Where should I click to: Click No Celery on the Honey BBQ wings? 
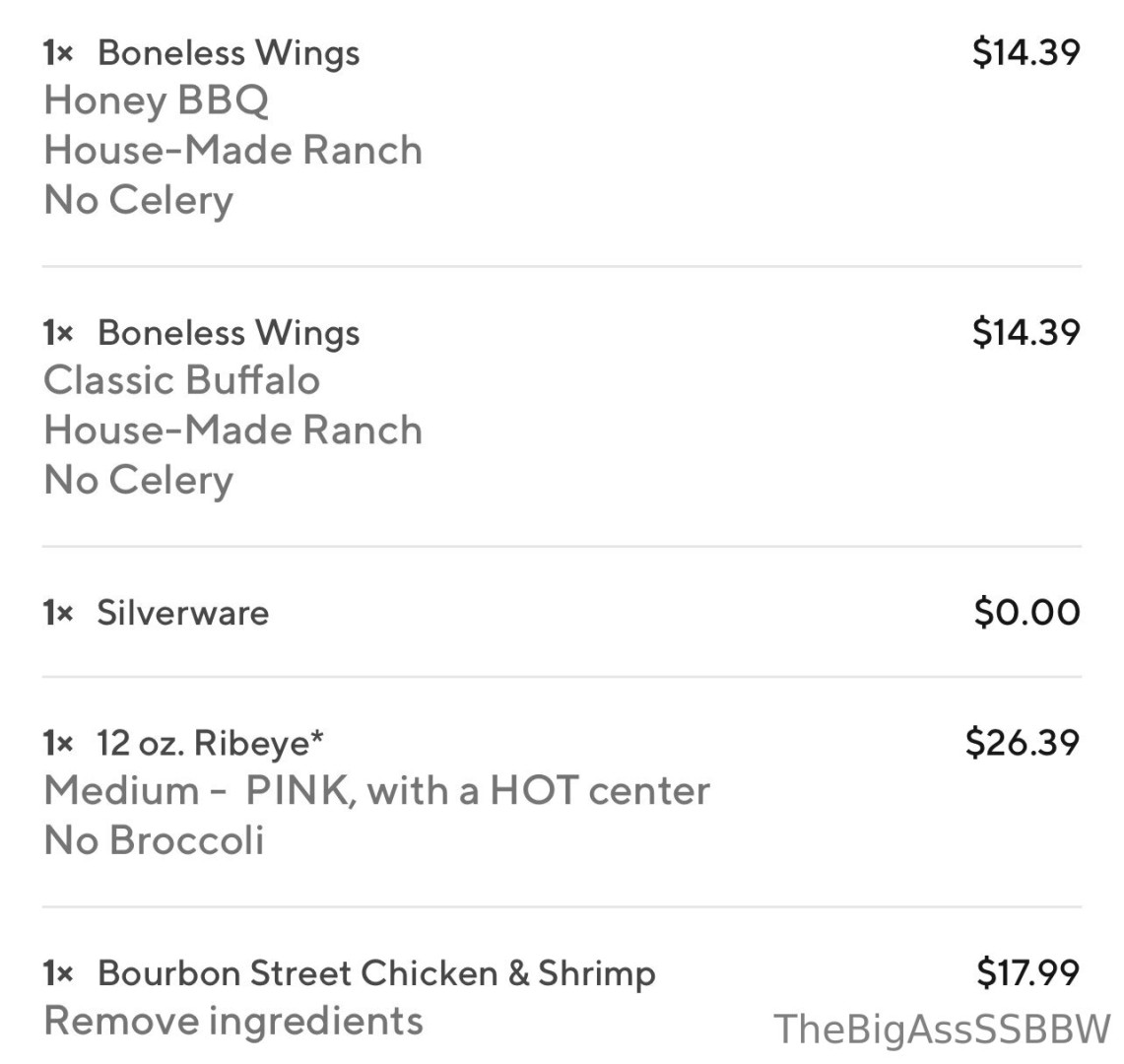pyautogui.click(x=139, y=200)
